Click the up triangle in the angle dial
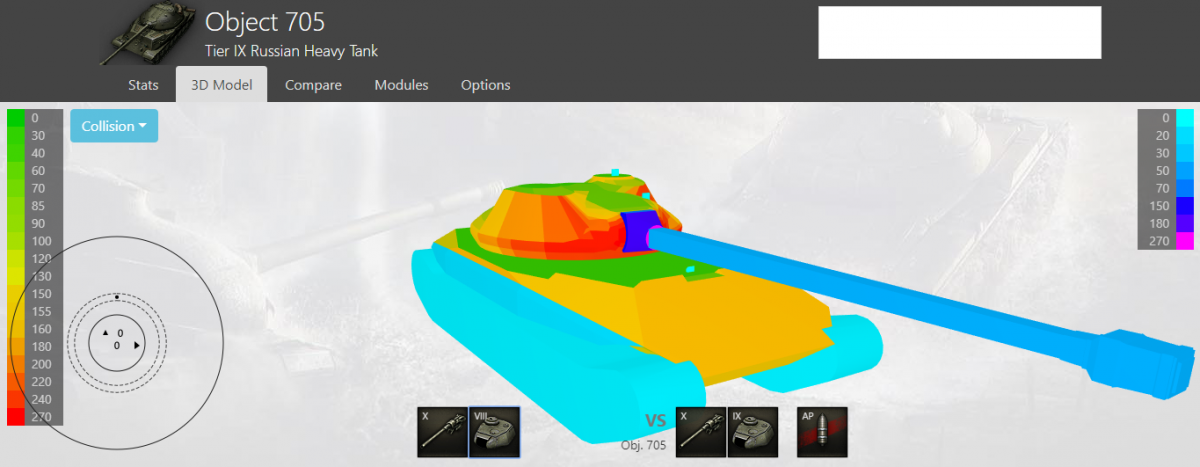 click(105, 333)
